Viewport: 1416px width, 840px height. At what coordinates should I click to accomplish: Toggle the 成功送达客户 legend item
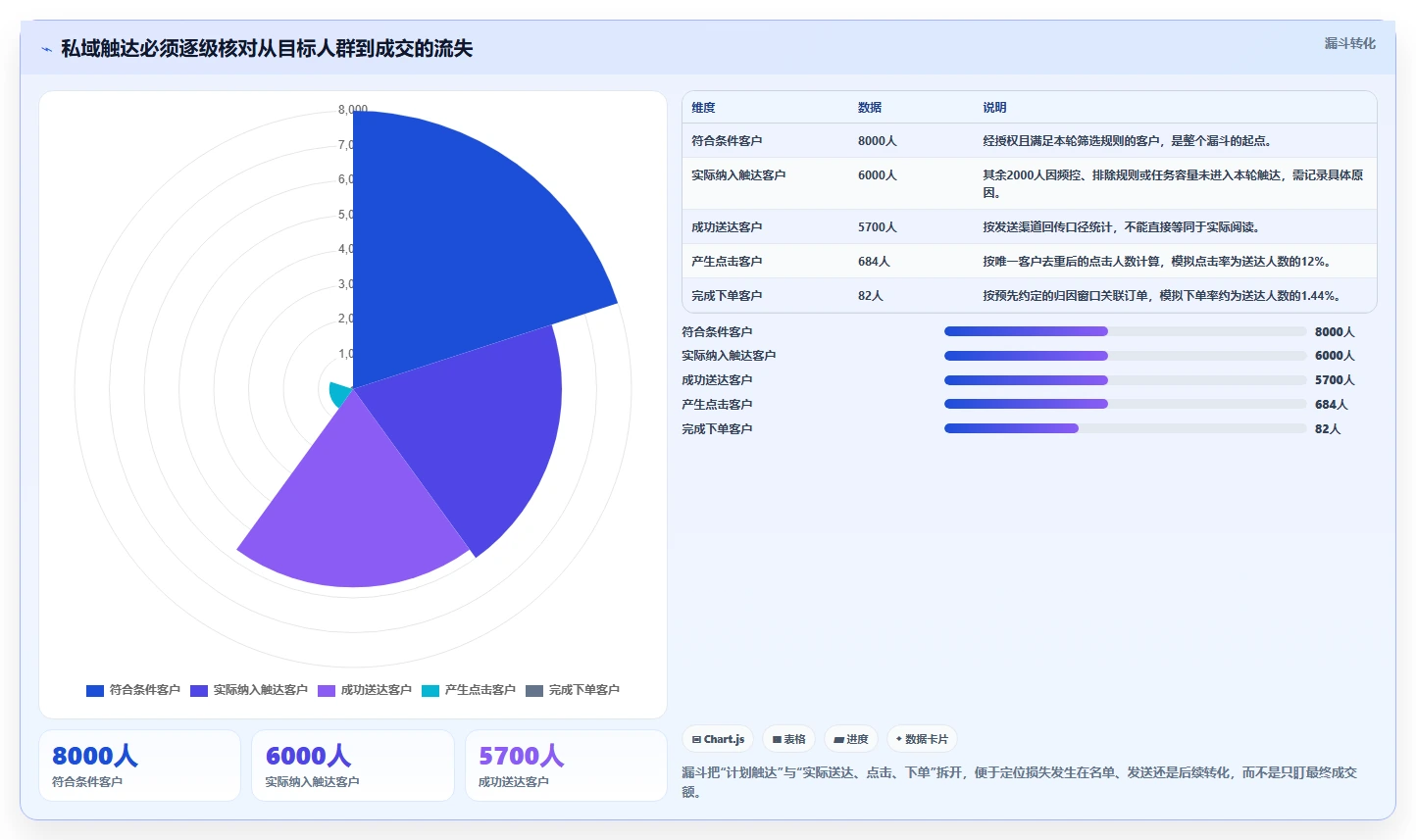[365, 690]
